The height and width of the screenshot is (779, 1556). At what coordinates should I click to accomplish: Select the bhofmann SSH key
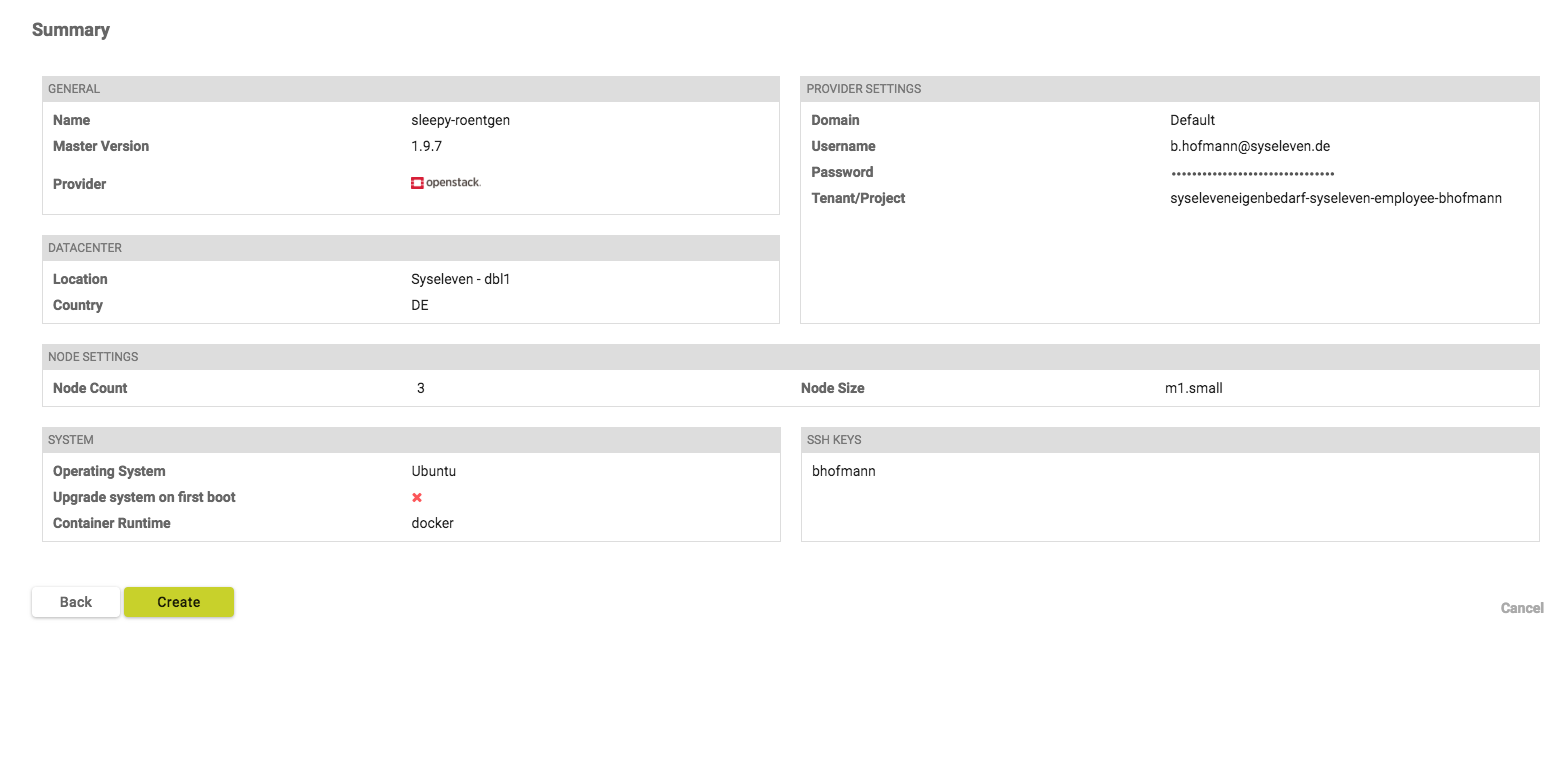click(843, 471)
